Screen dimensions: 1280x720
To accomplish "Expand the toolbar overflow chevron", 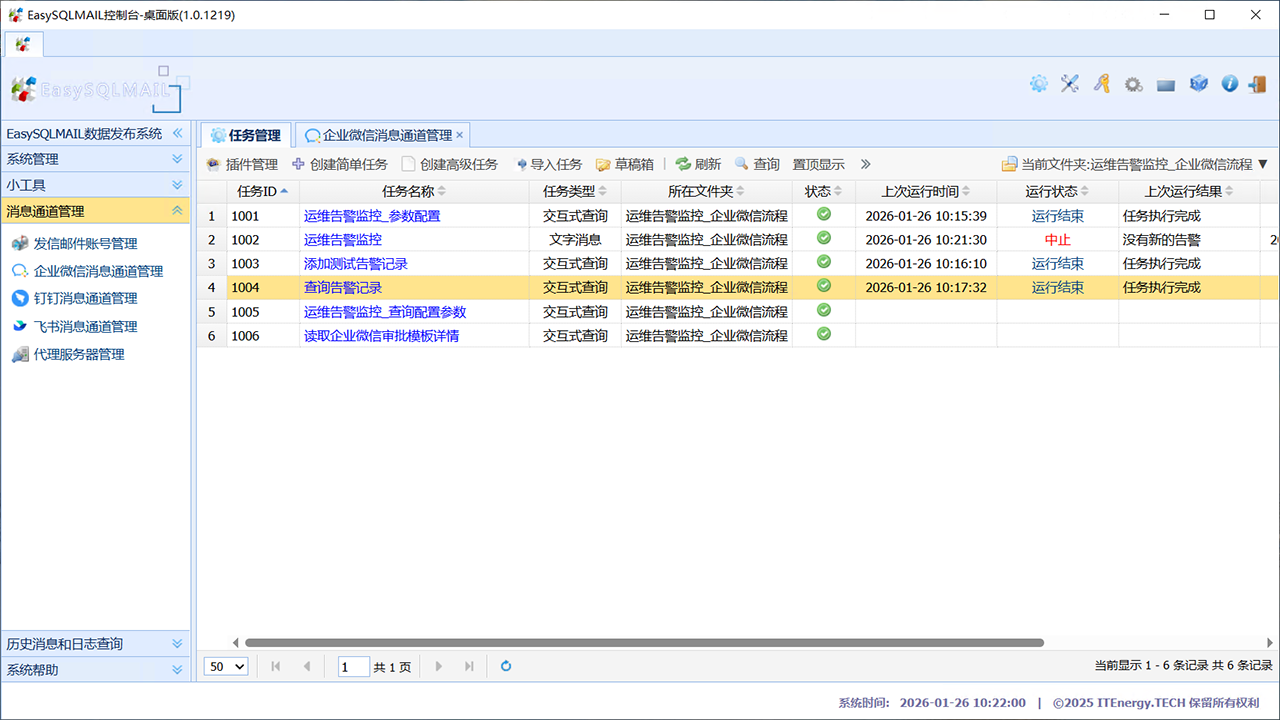I will click(x=866, y=164).
